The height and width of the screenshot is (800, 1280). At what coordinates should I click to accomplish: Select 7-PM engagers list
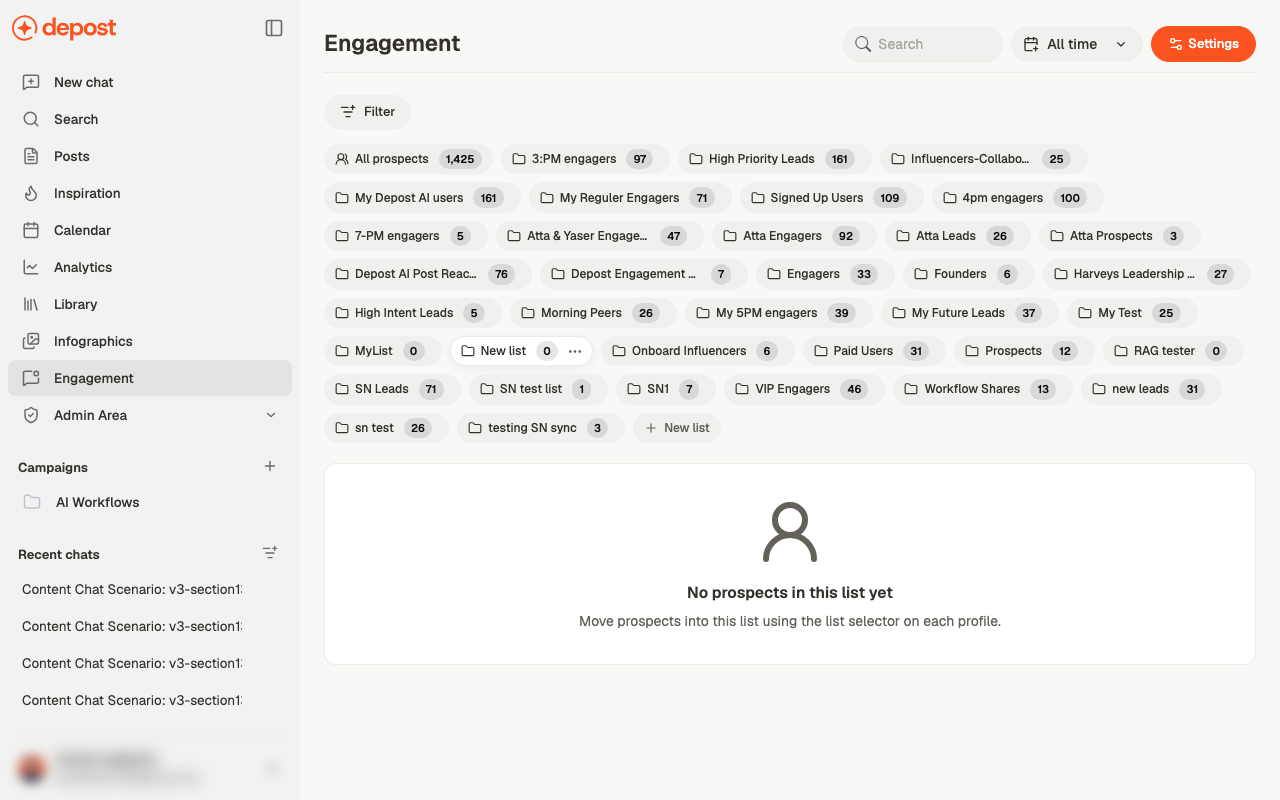coord(406,236)
